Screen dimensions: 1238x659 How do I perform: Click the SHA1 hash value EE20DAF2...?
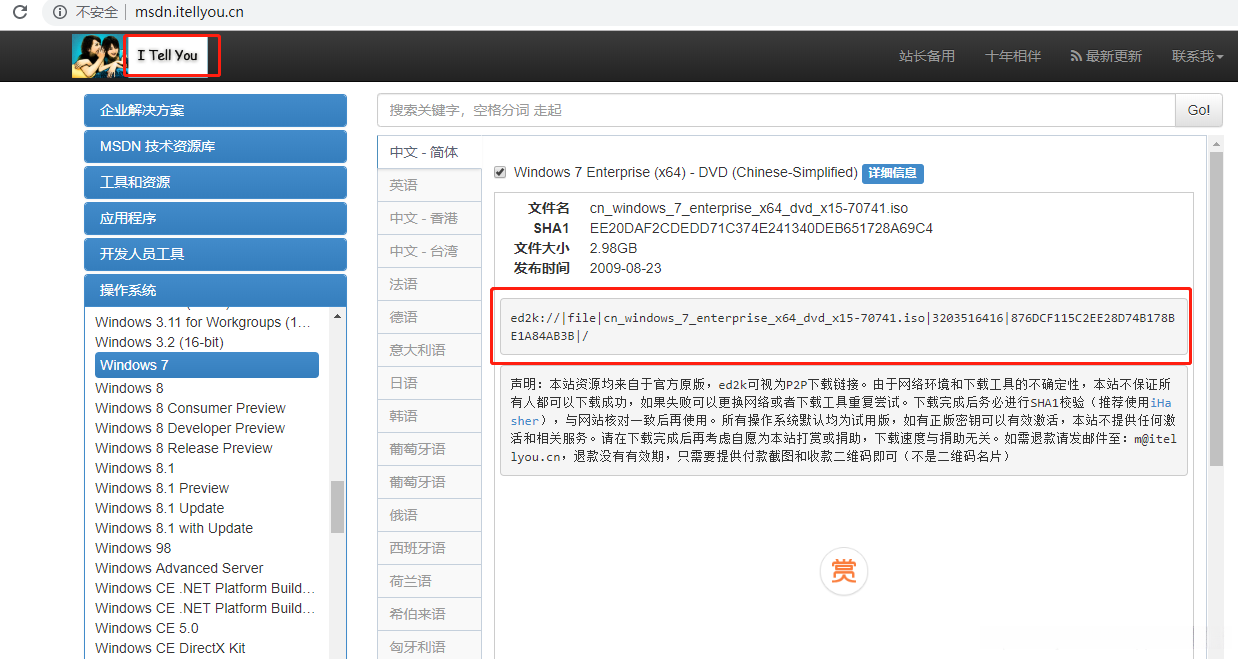tap(761, 228)
